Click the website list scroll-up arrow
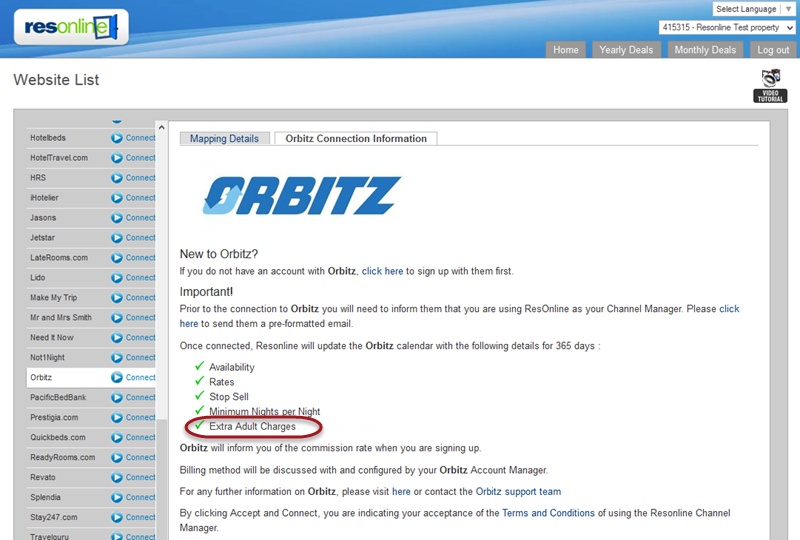 pyautogui.click(x=162, y=128)
